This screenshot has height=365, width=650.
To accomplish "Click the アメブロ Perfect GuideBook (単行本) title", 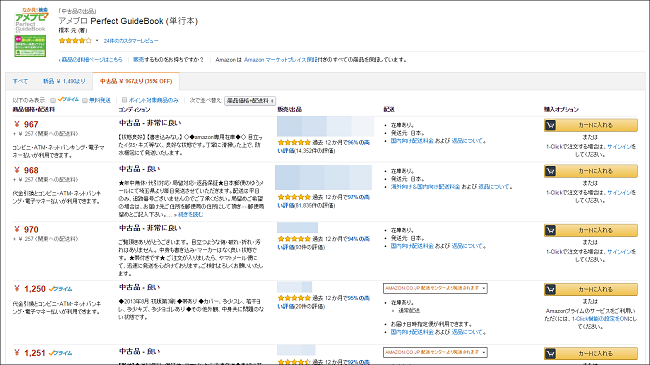I will (128, 21).
